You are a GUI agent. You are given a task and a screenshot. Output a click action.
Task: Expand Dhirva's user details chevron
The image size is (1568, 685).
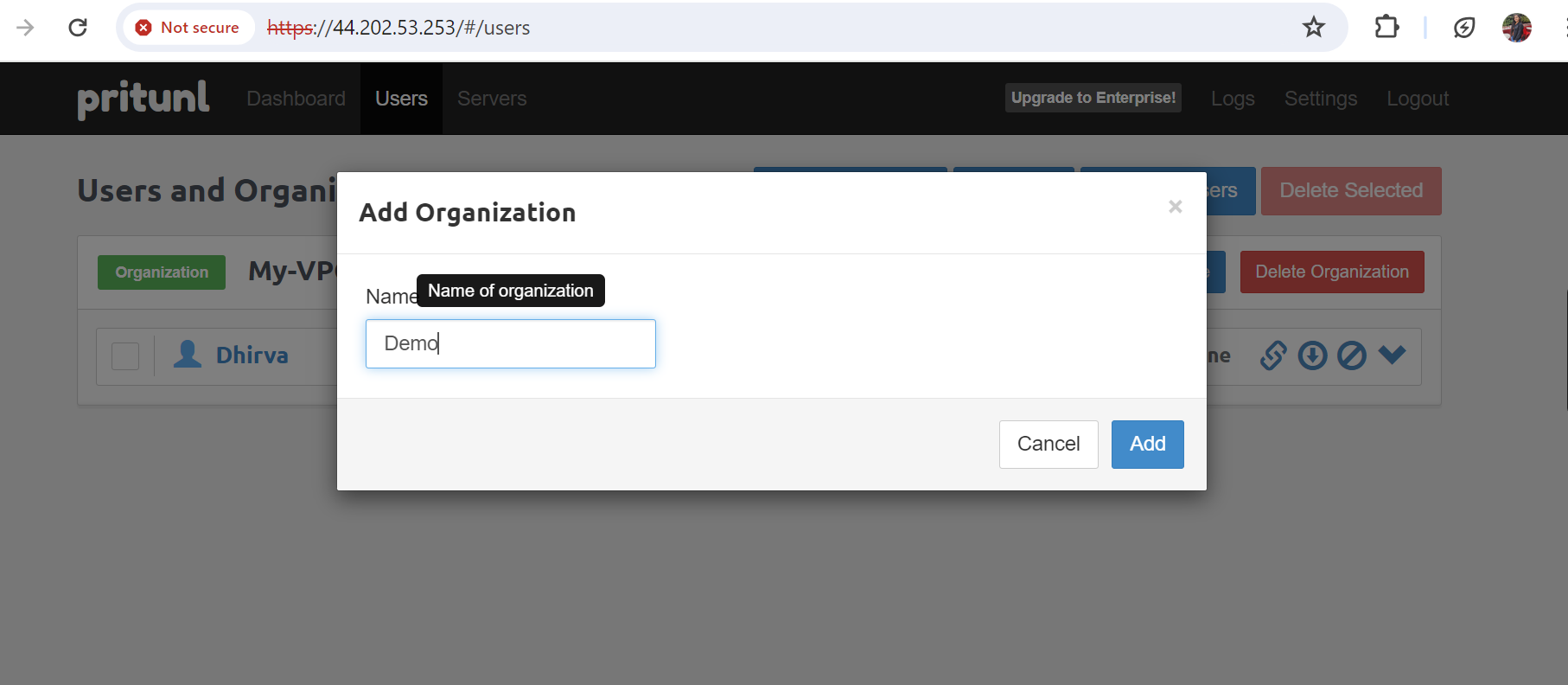[1392, 355]
